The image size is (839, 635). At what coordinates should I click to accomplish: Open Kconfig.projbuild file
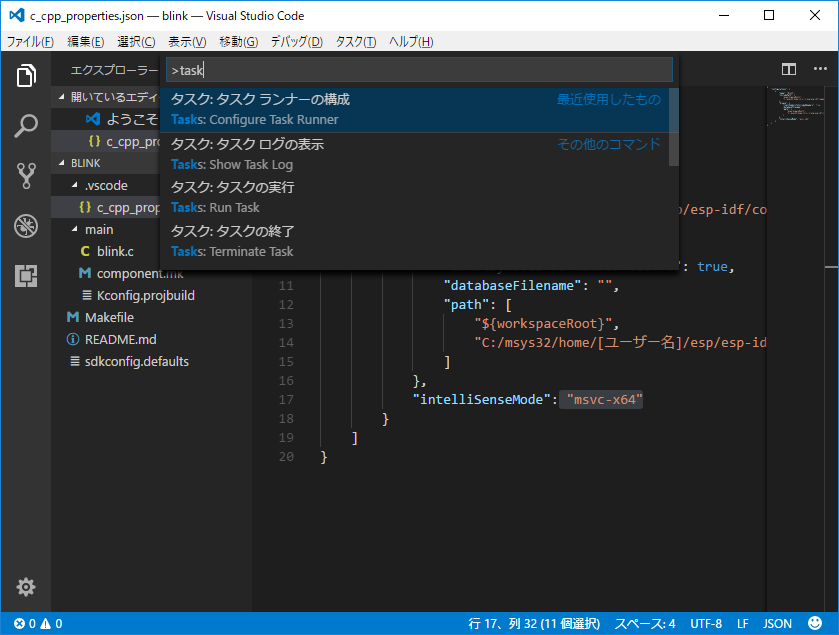tap(151, 295)
